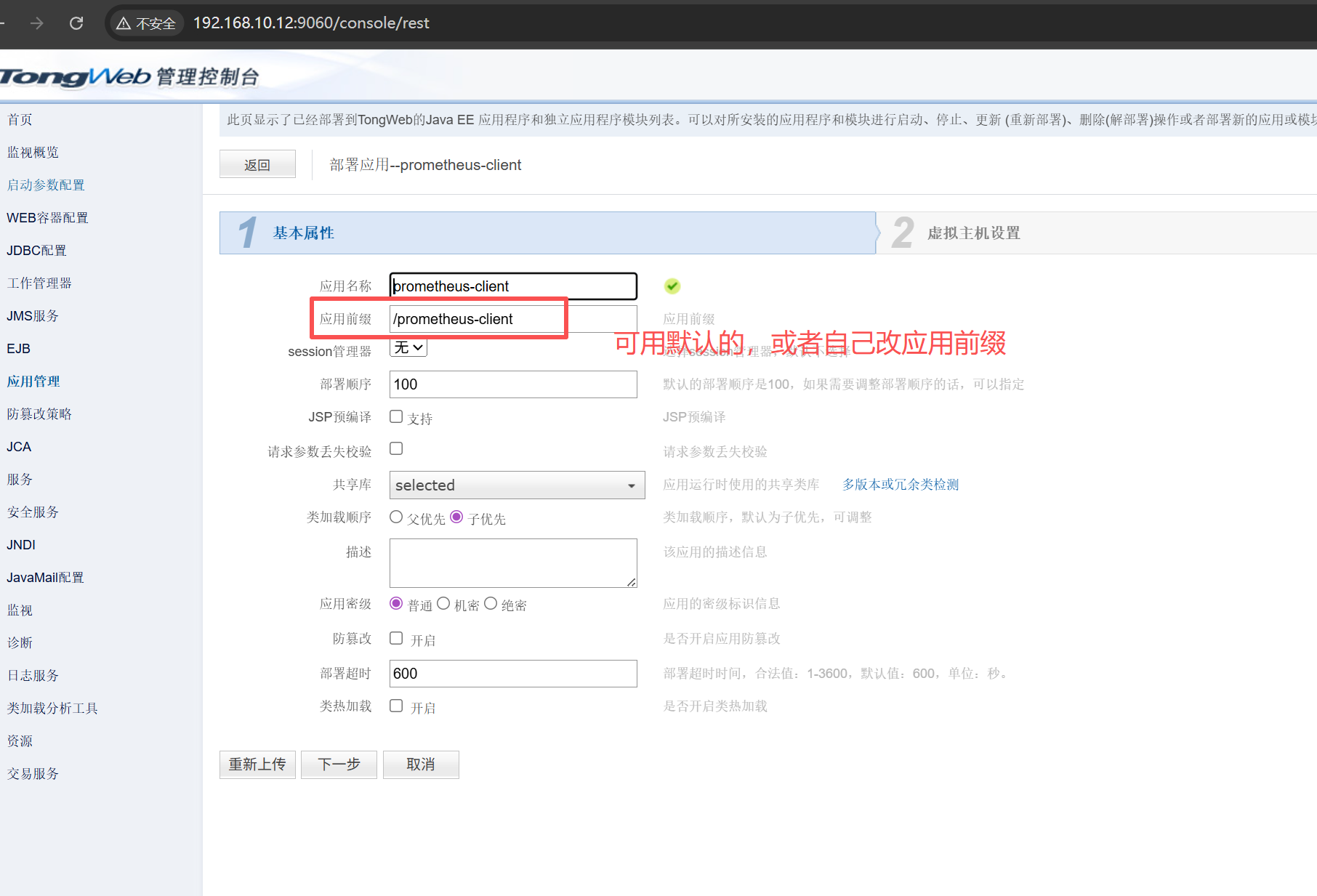
Task: Go to 资源 in the sidebar
Action: click(20, 741)
